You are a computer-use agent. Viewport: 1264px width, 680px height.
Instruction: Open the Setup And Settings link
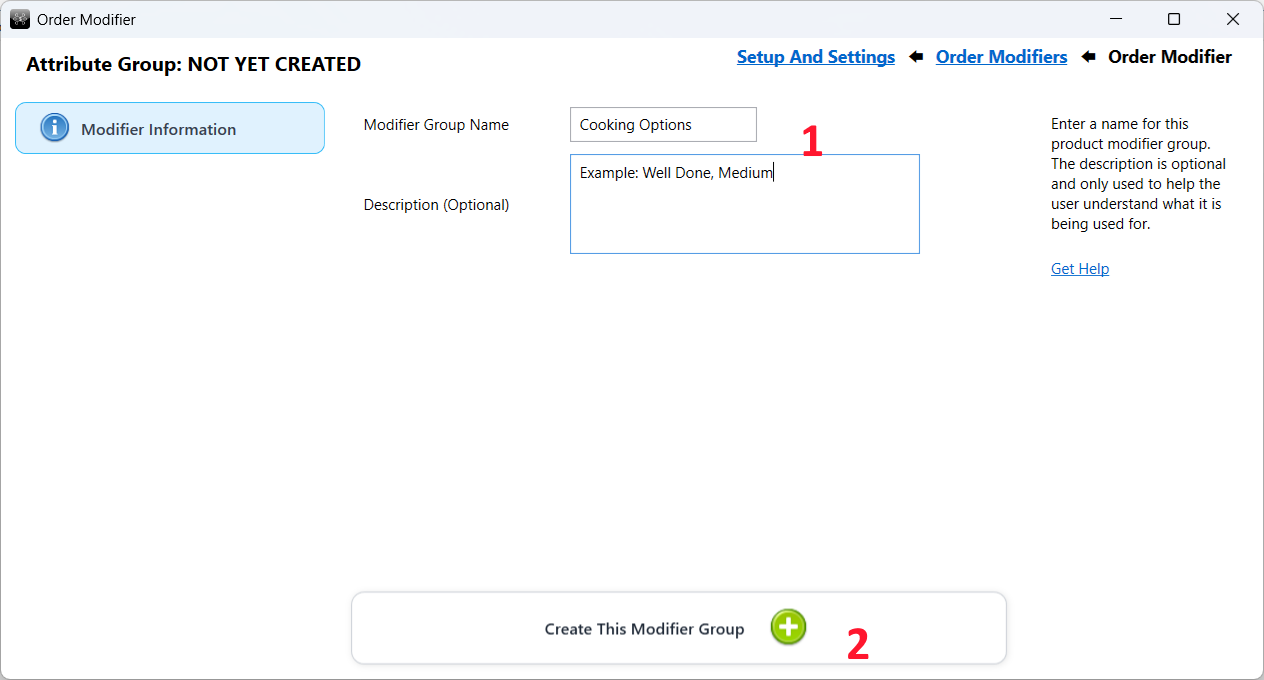pos(816,57)
